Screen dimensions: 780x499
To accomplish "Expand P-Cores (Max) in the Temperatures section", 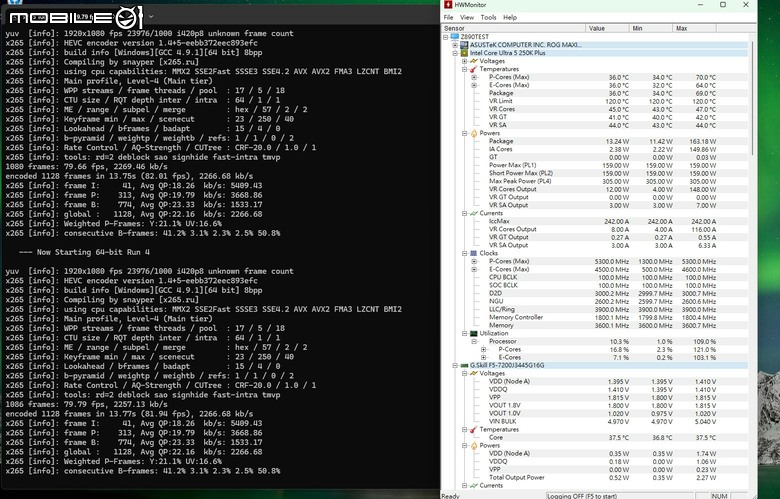I will (474, 77).
